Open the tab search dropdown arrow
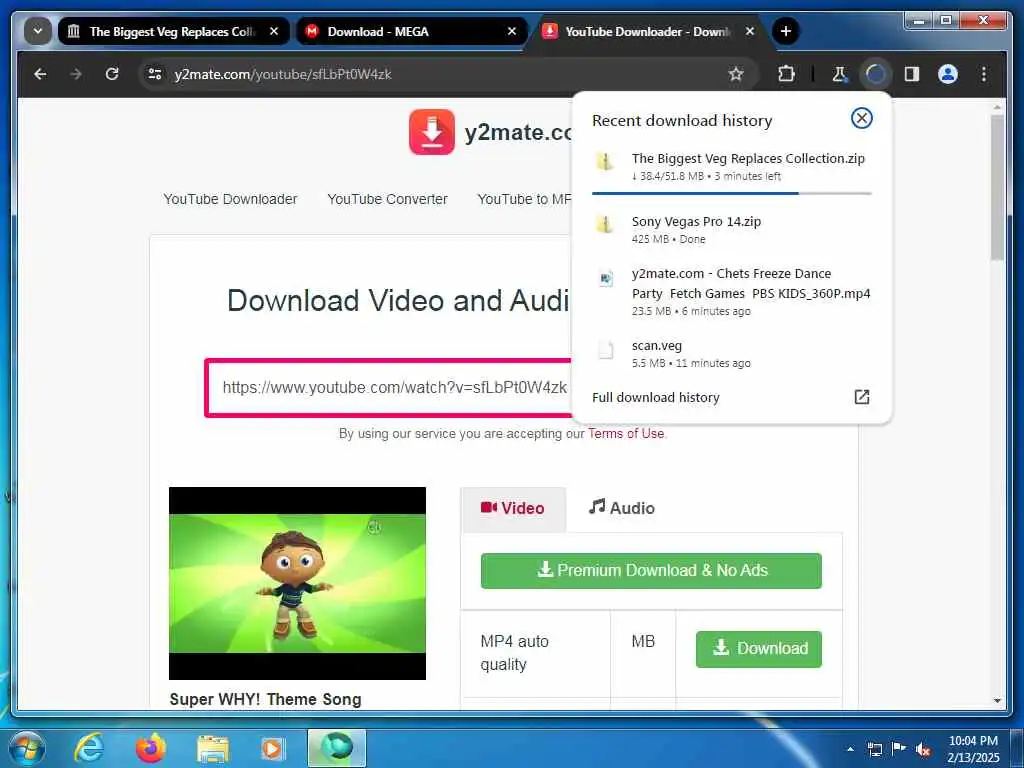 38,31
